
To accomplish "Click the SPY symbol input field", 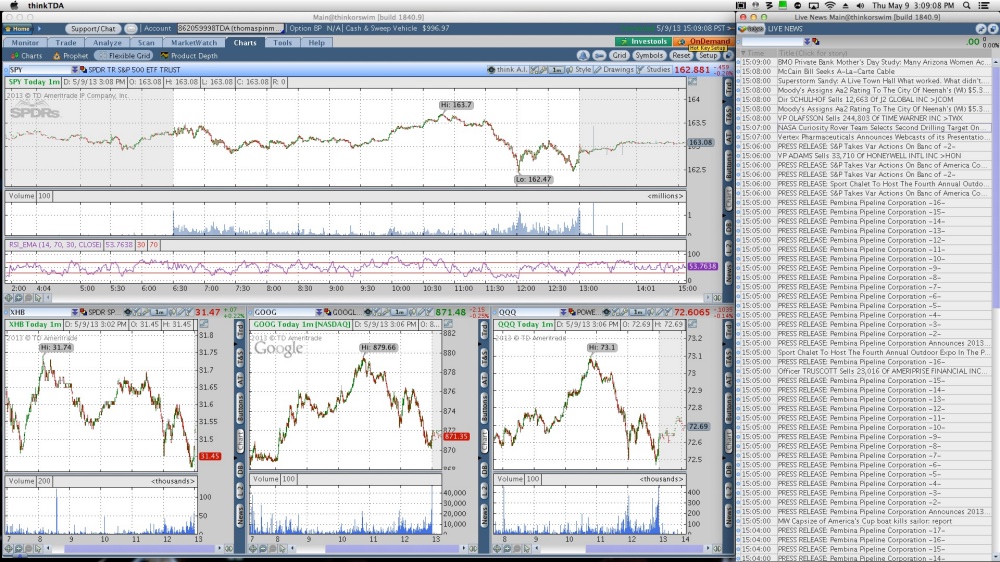I will point(38,70).
